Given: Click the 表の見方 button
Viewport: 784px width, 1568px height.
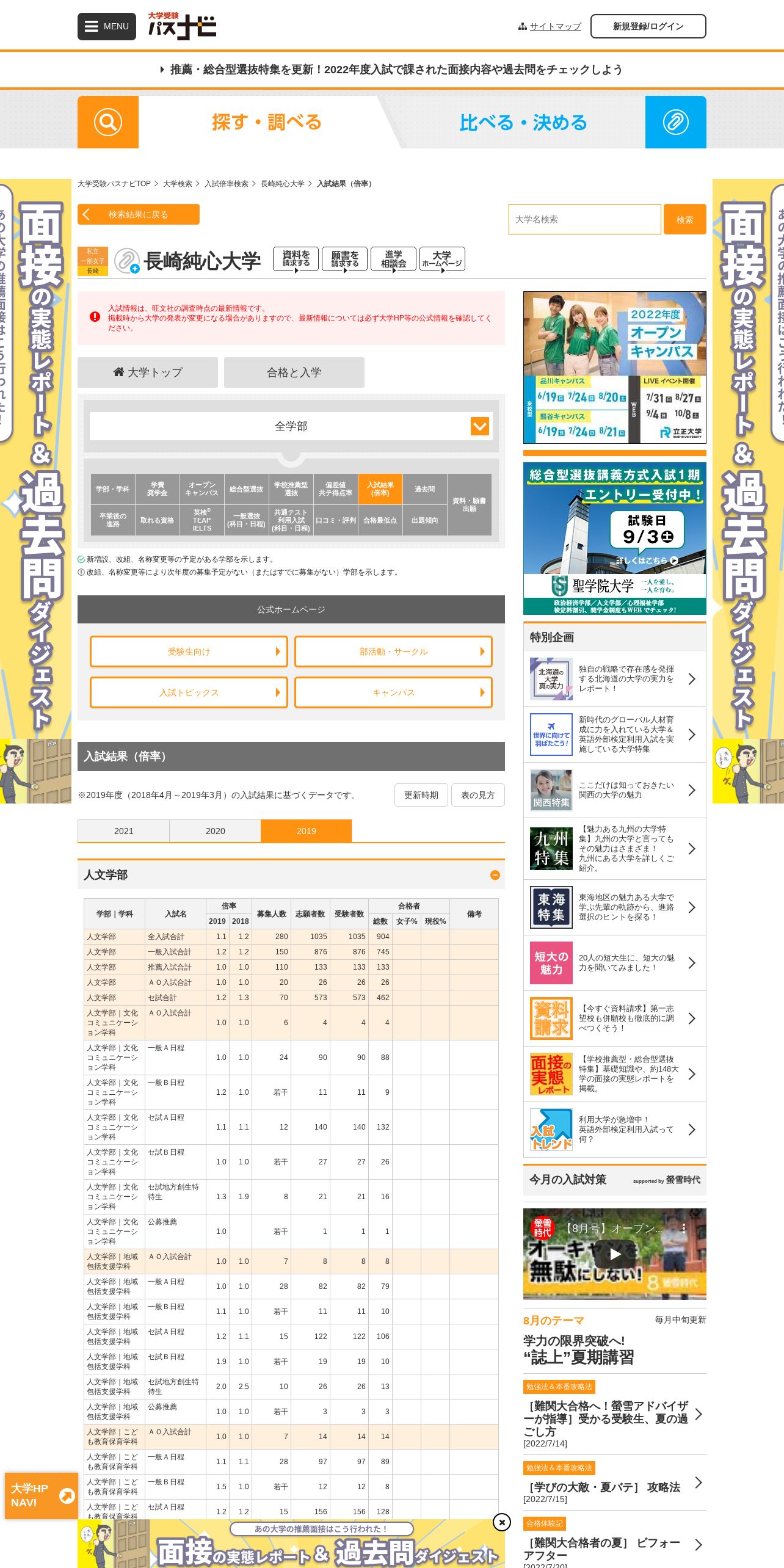Looking at the screenshot, I should (x=478, y=795).
